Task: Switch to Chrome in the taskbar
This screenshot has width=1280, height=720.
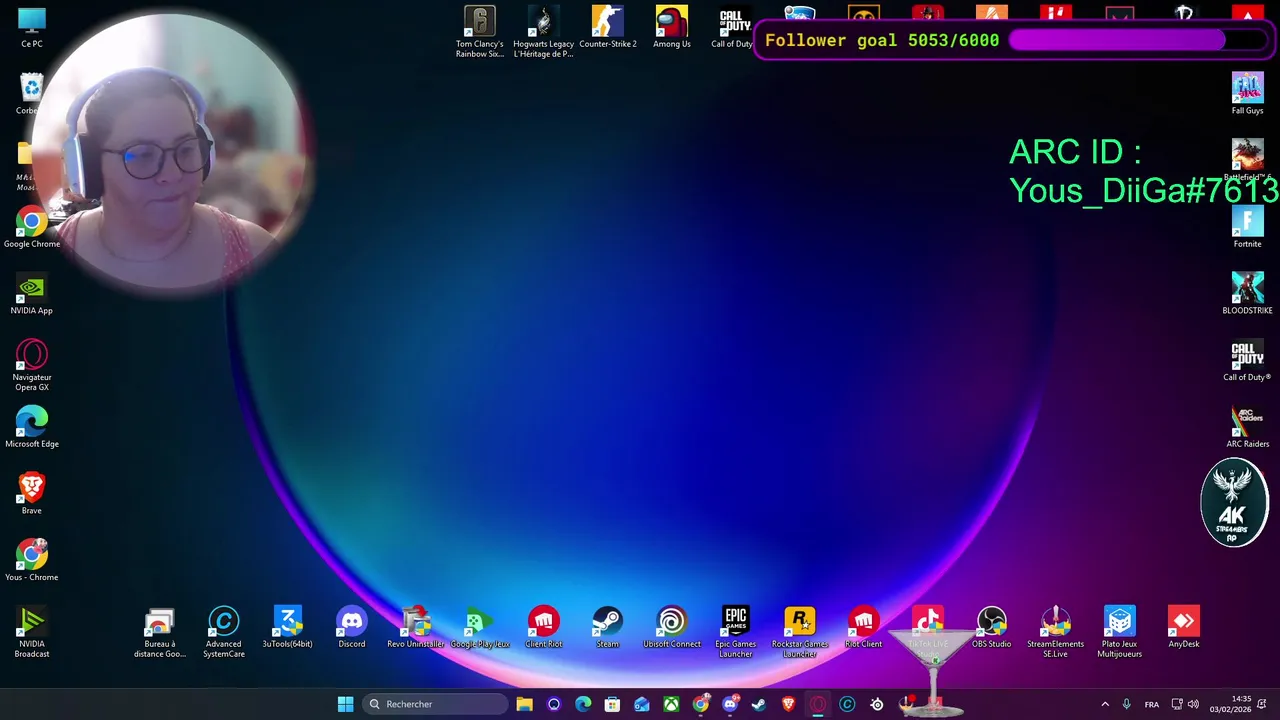Action: pos(700,704)
